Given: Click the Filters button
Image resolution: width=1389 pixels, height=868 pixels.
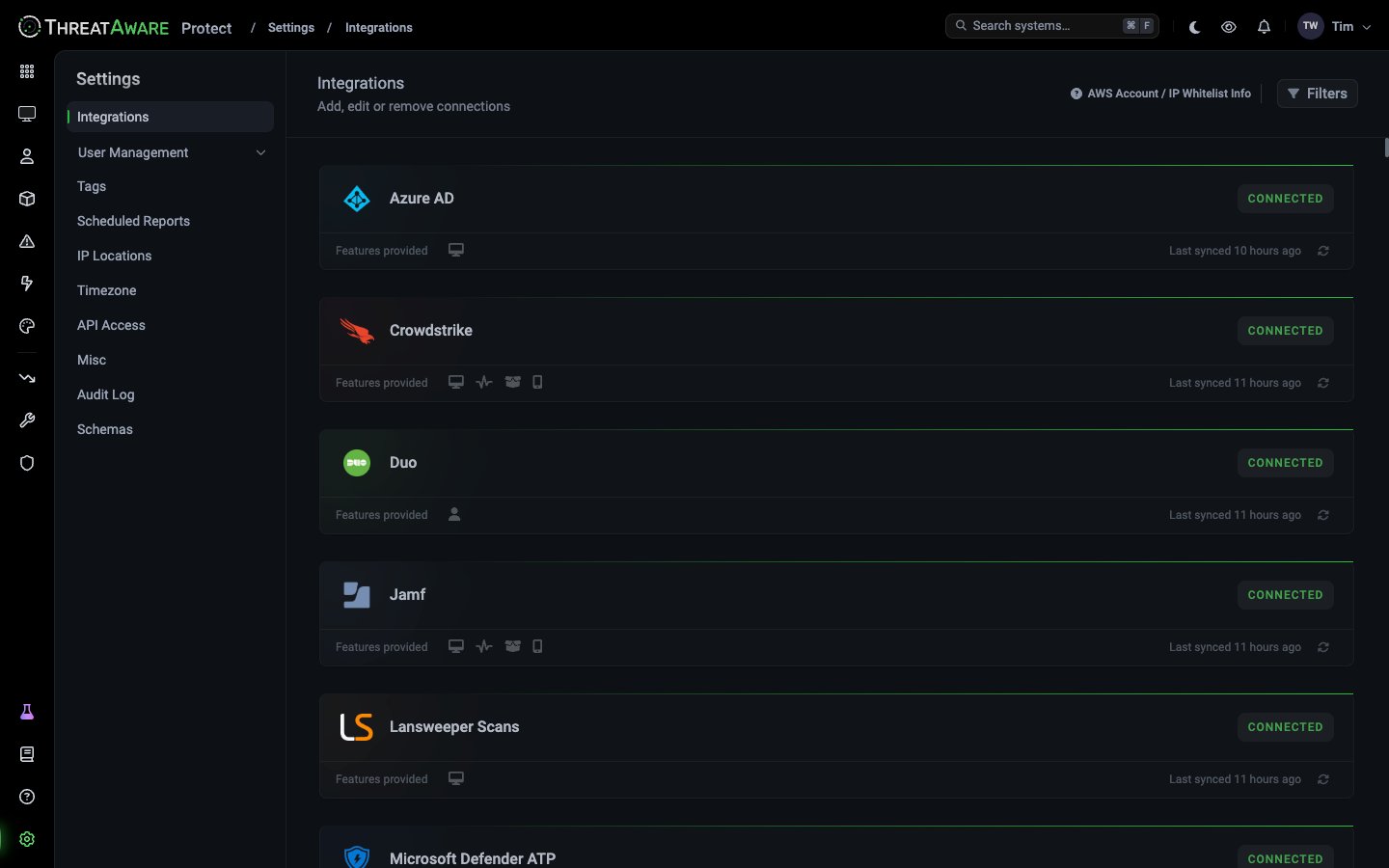Looking at the screenshot, I should click(1318, 94).
